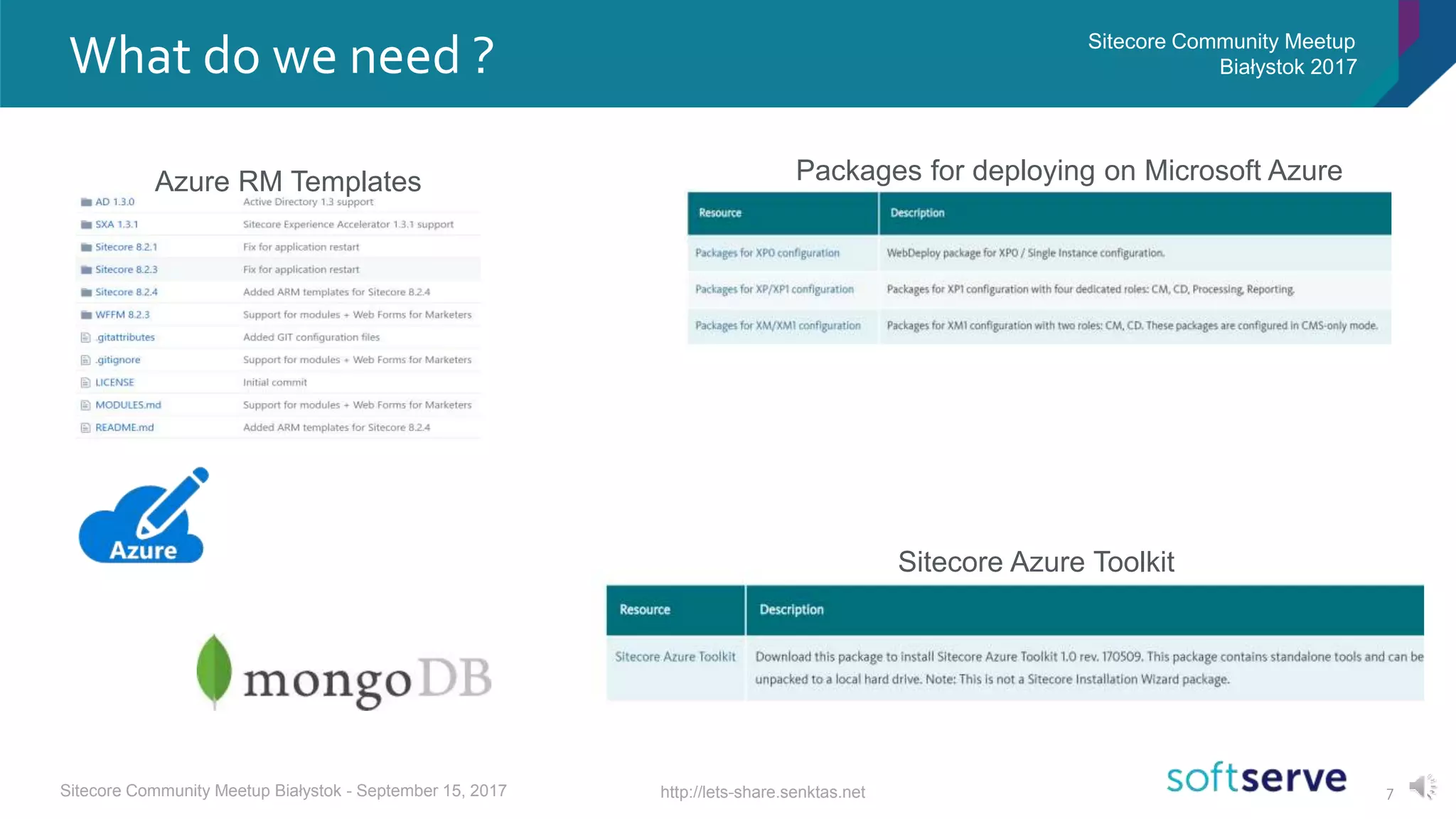1456x819 pixels.
Task: Click the Azure cloud pencil logo
Action: (x=144, y=515)
